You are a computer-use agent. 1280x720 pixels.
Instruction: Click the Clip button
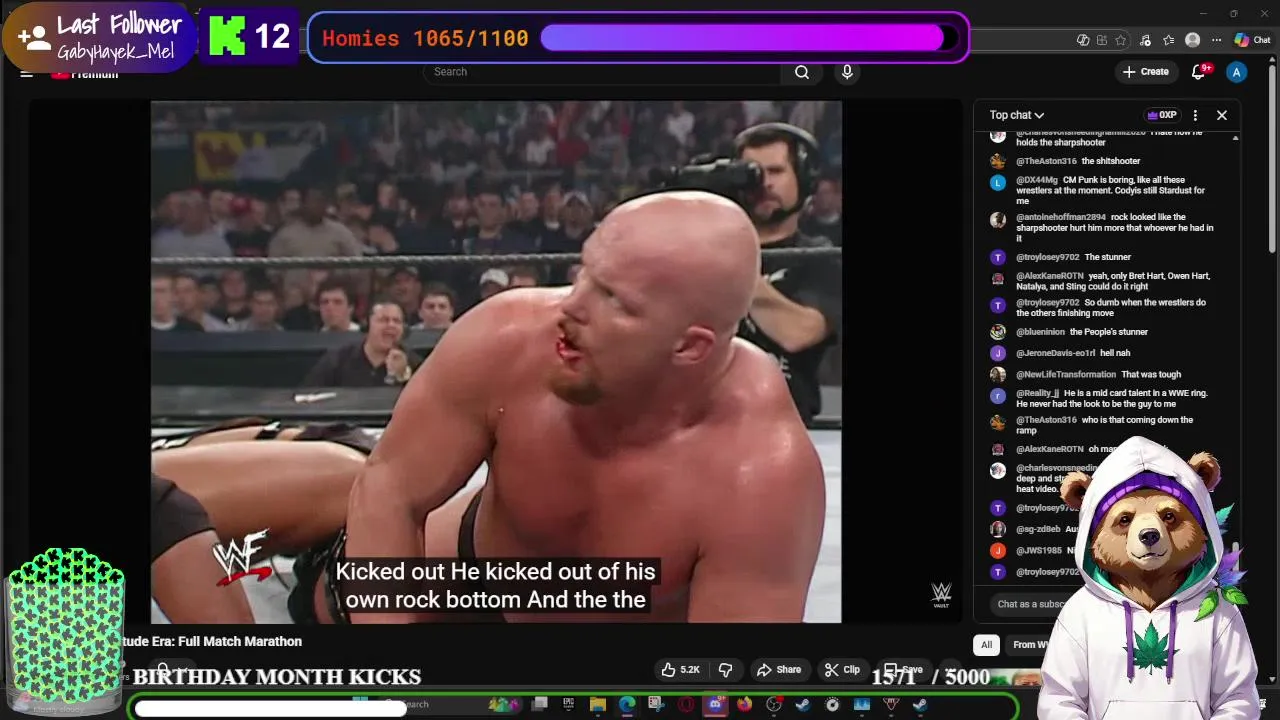842,669
